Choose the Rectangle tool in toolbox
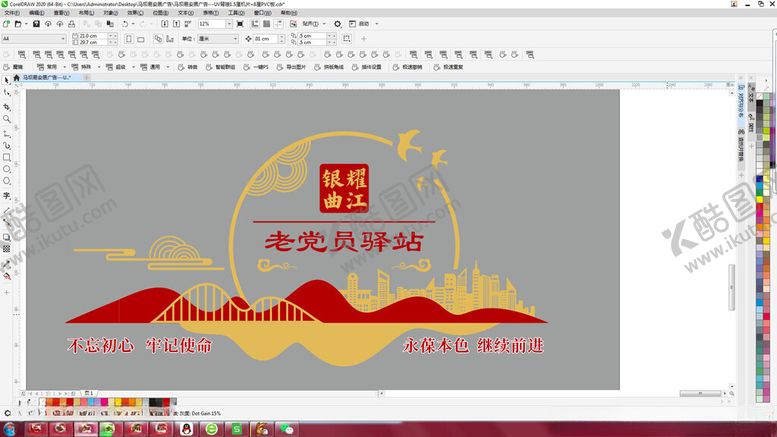This screenshot has width=777, height=437. [x=6, y=157]
